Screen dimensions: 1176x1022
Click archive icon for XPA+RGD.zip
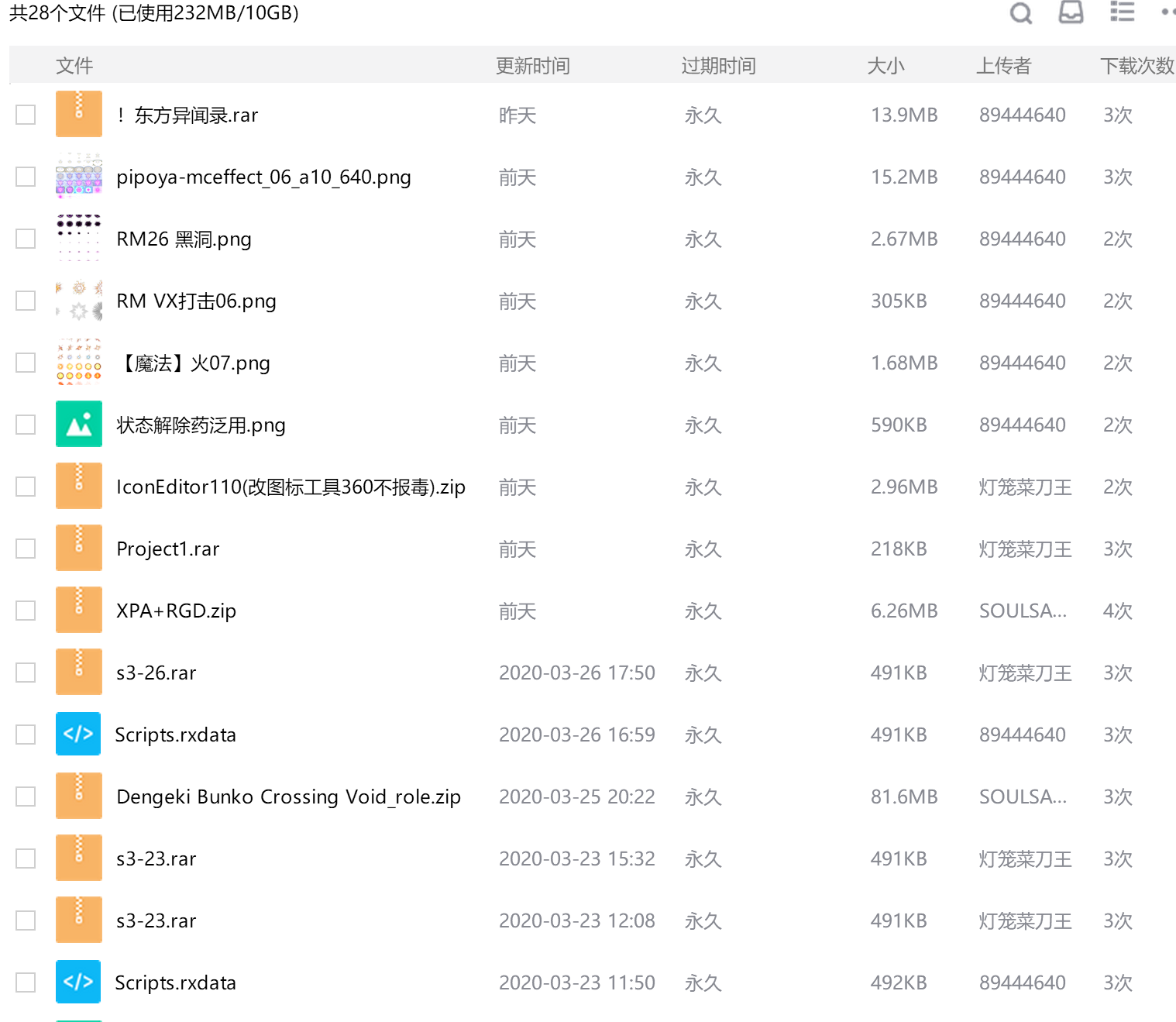click(79, 610)
